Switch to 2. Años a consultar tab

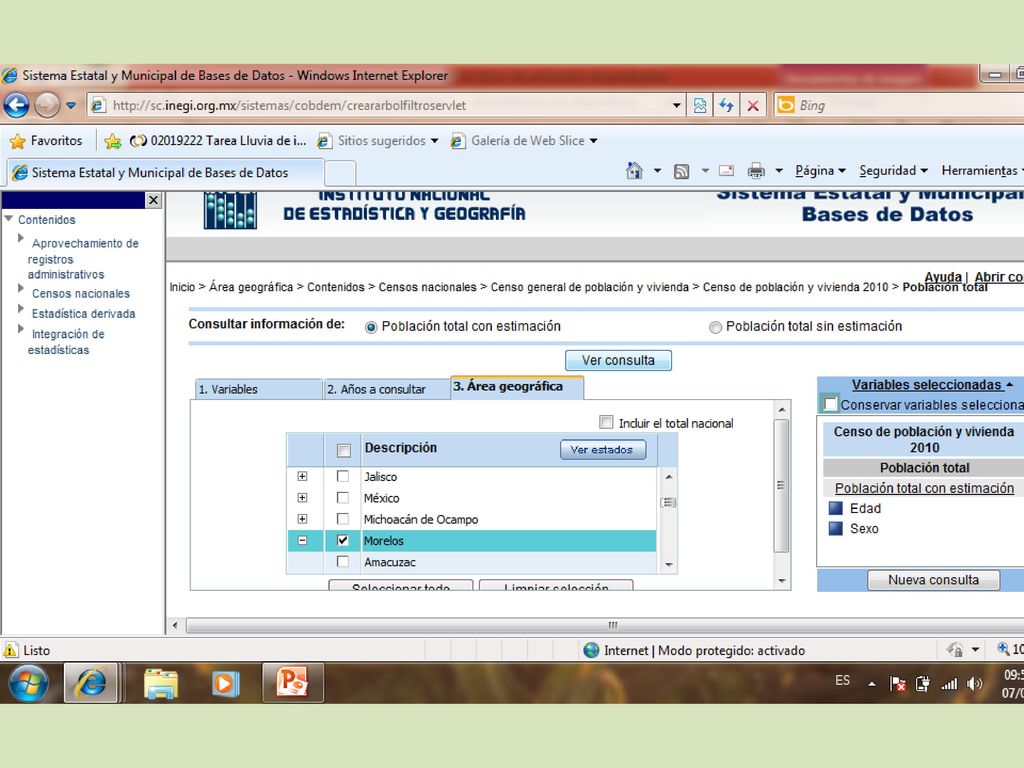pyautogui.click(x=387, y=389)
